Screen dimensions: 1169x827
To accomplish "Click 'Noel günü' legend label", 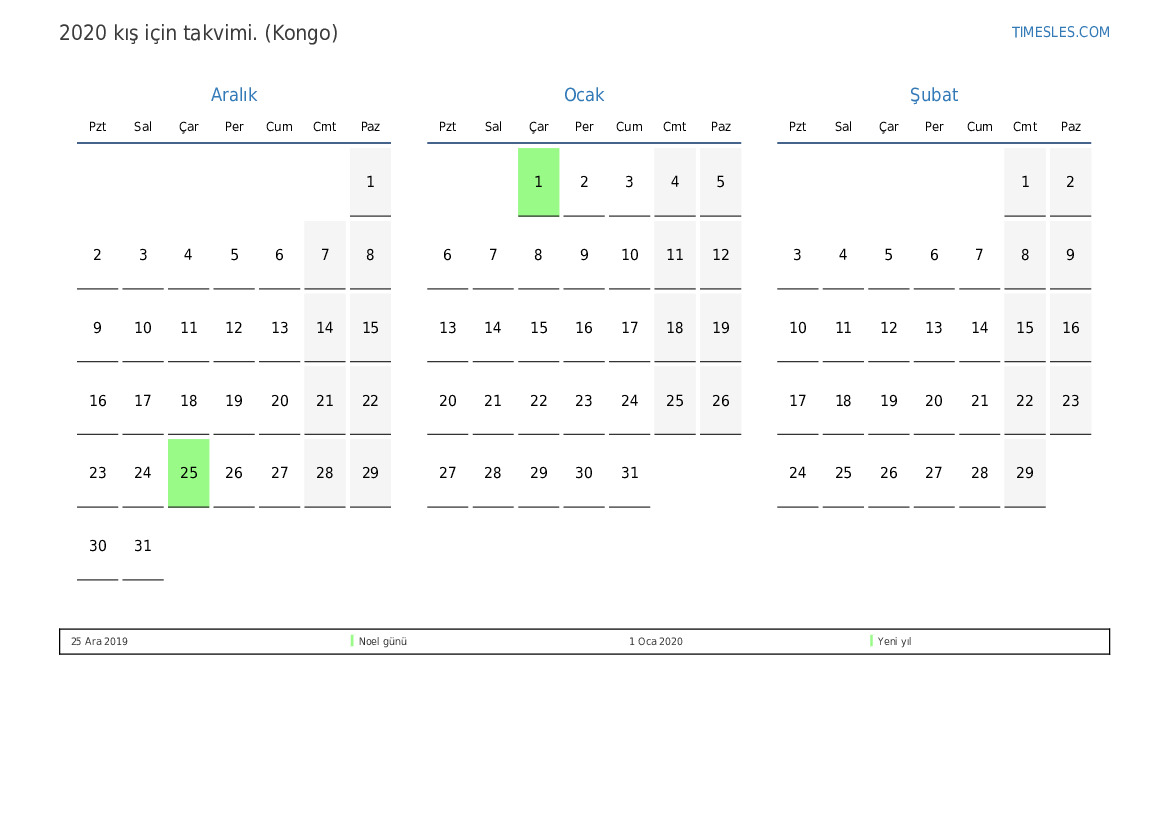I will (382, 641).
